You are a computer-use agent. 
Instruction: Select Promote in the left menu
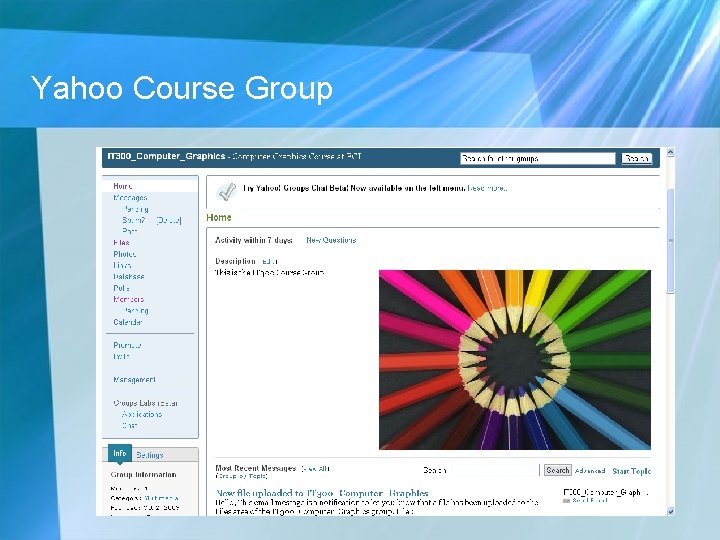127,345
